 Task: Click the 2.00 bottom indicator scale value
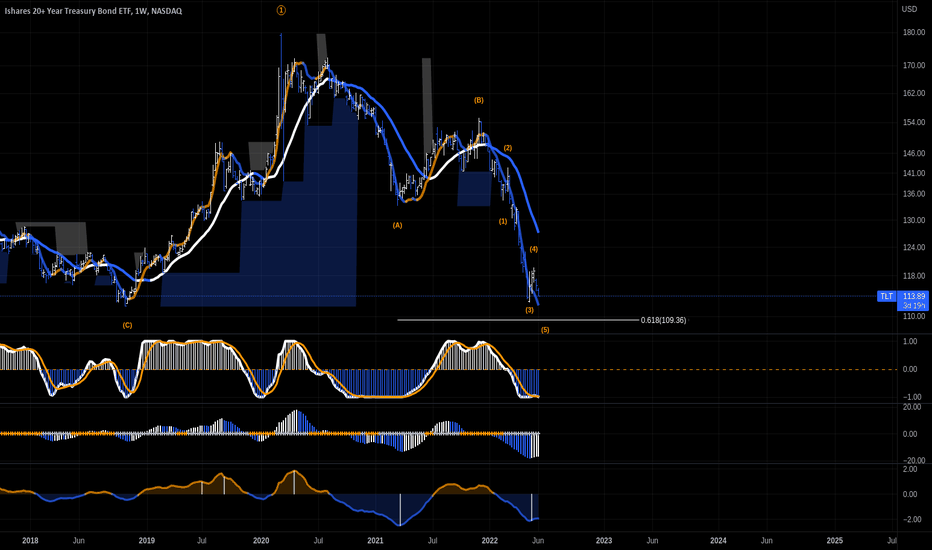tap(909, 470)
